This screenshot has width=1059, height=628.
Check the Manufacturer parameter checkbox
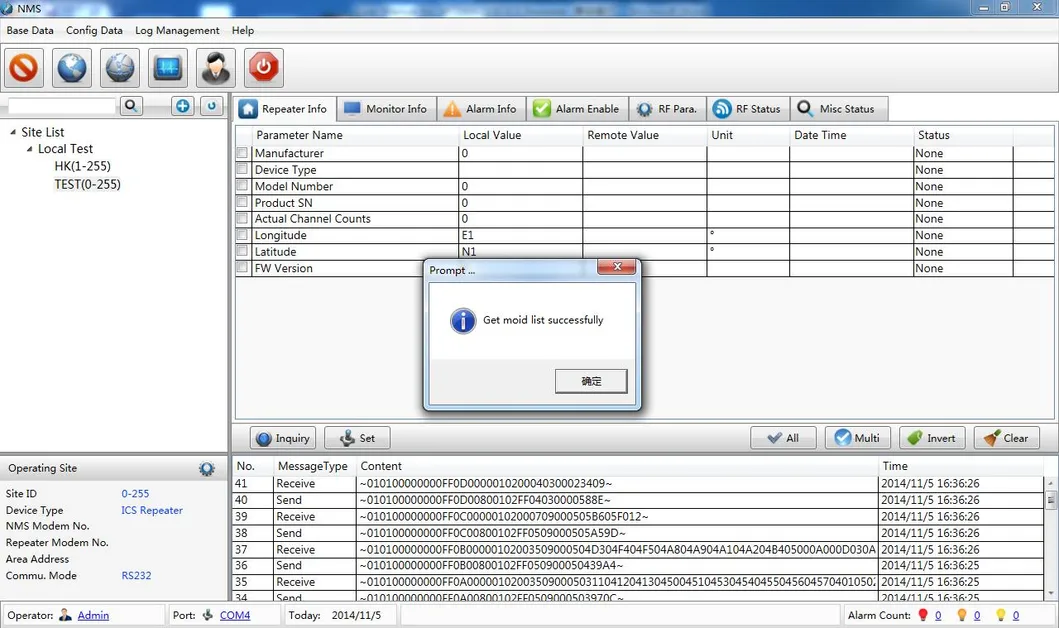(x=242, y=153)
